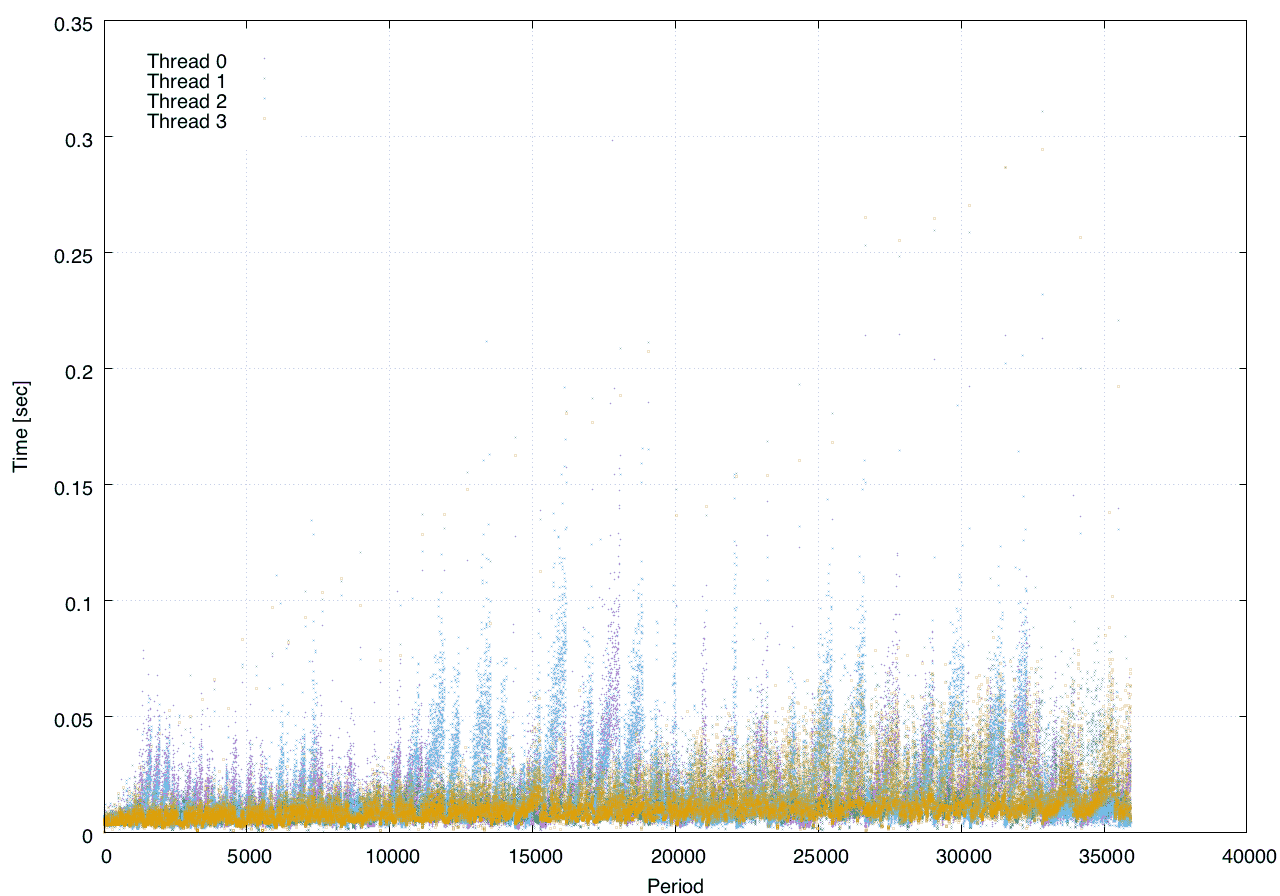Click the 5000 x-axis tick label
This screenshot has width=1280, height=896.
tap(248, 856)
